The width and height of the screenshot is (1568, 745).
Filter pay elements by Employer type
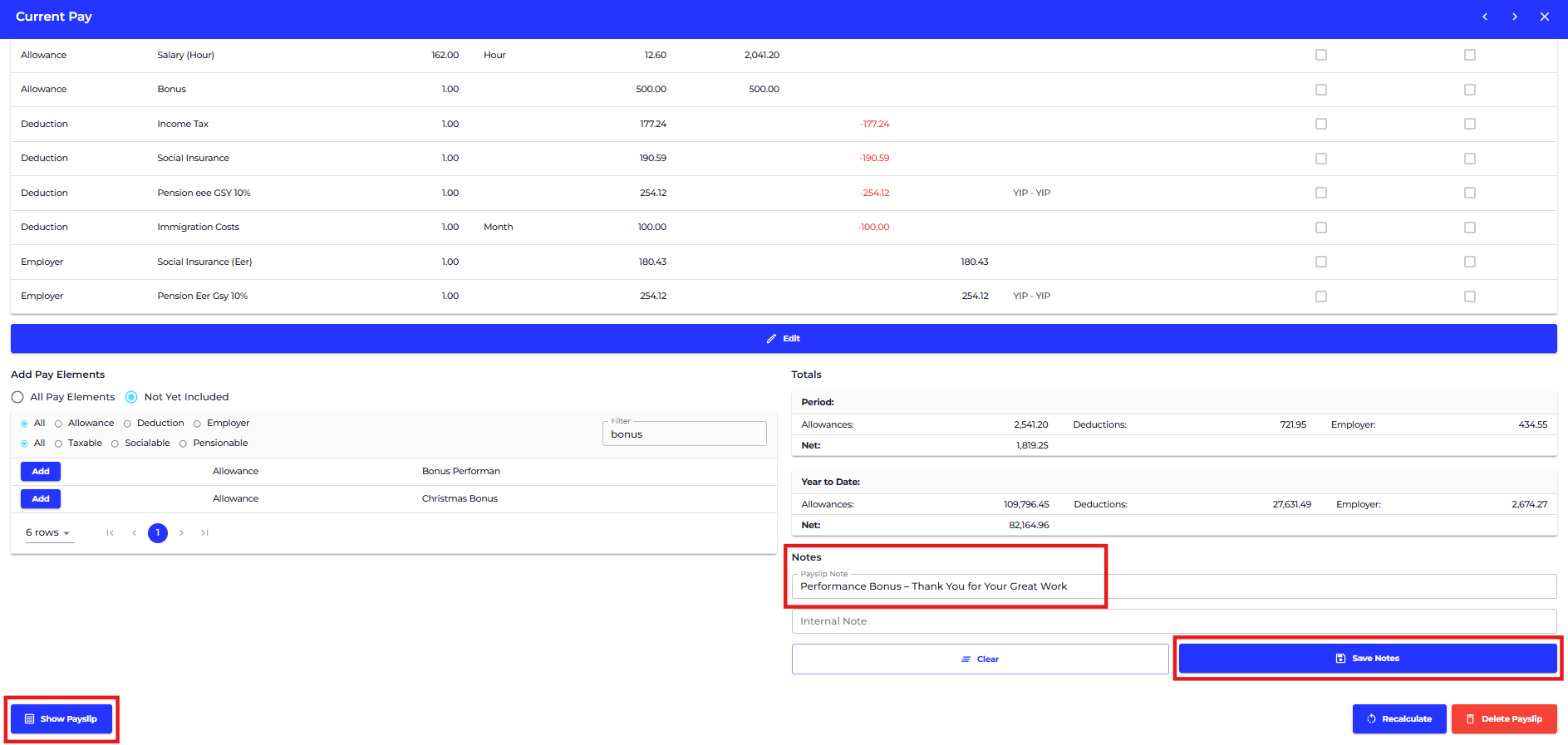pyautogui.click(x=197, y=424)
